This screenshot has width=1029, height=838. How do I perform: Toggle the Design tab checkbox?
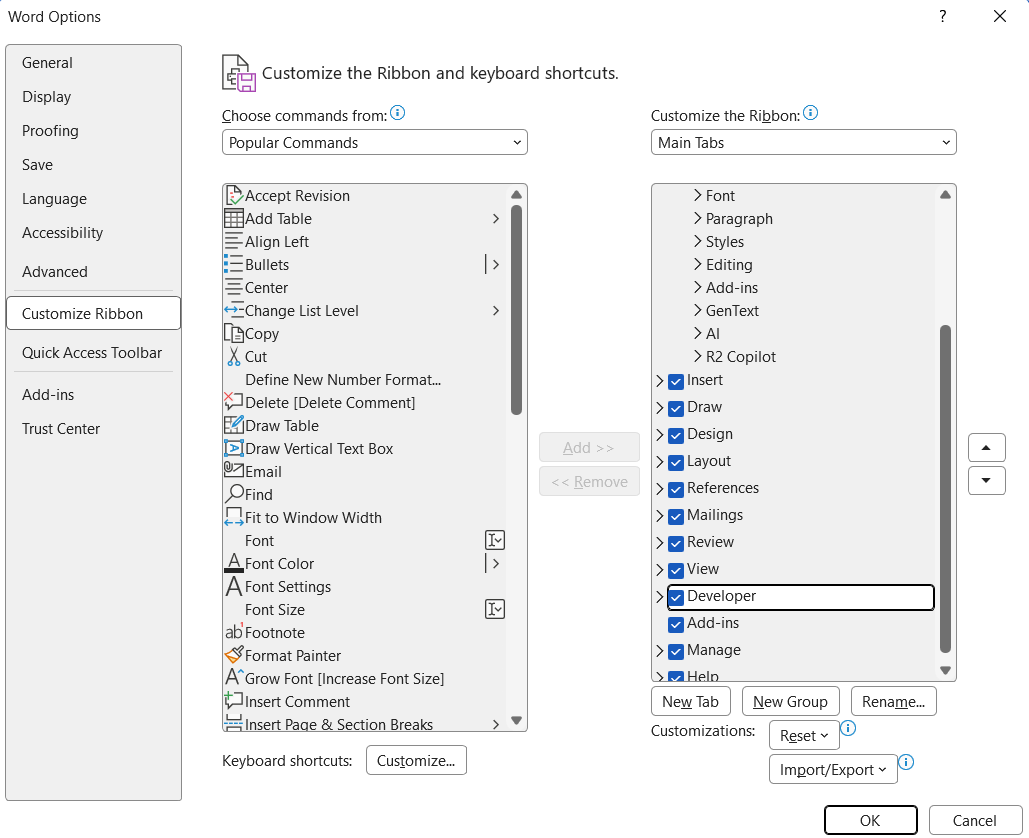(x=676, y=435)
